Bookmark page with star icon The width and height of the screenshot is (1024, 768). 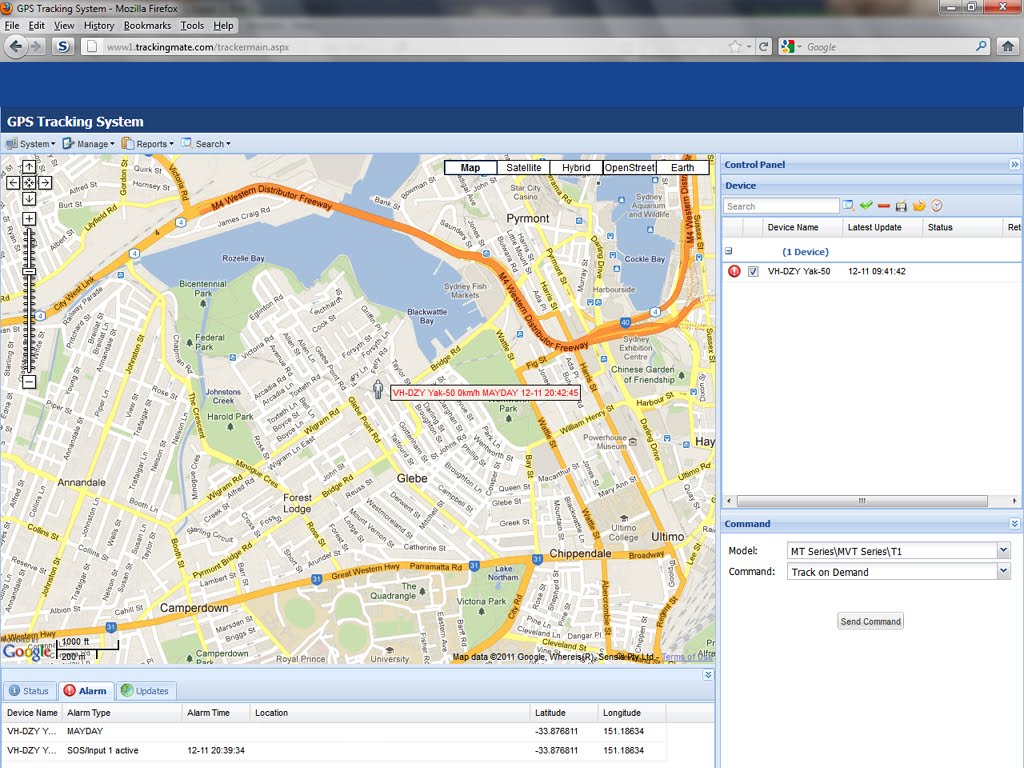pyautogui.click(x=735, y=46)
